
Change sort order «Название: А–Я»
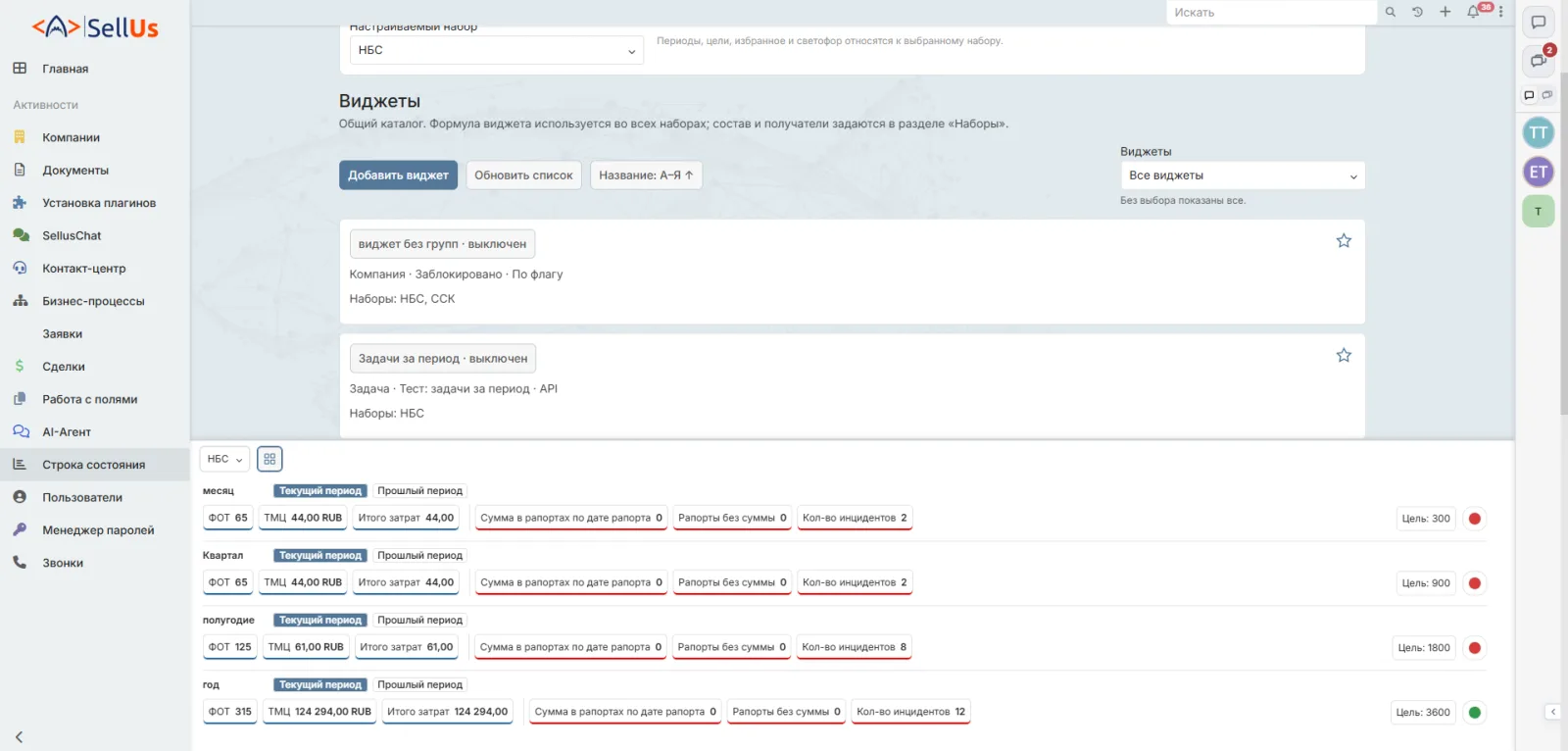click(646, 175)
